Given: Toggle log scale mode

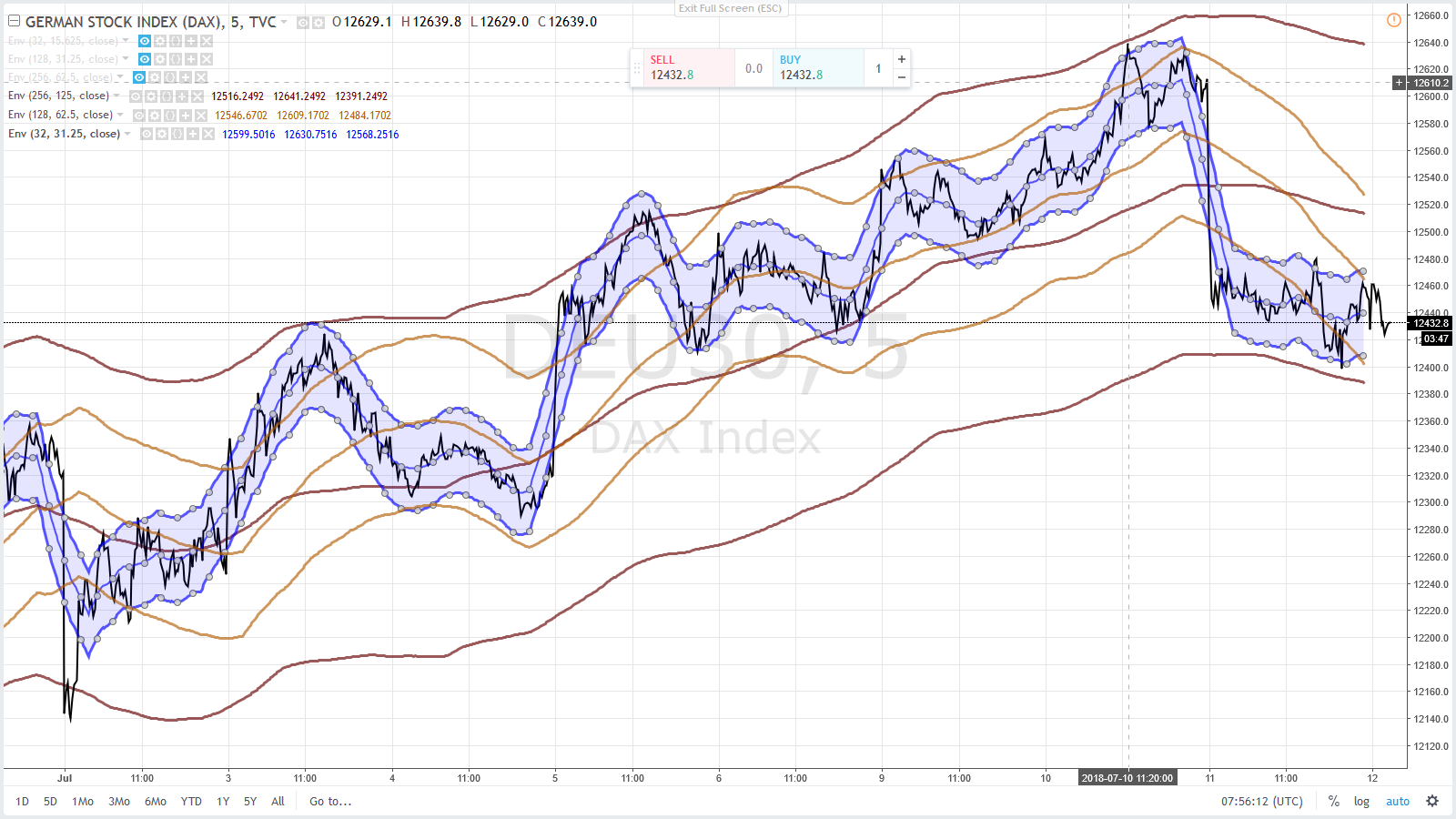Looking at the screenshot, I should click(x=1361, y=801).
